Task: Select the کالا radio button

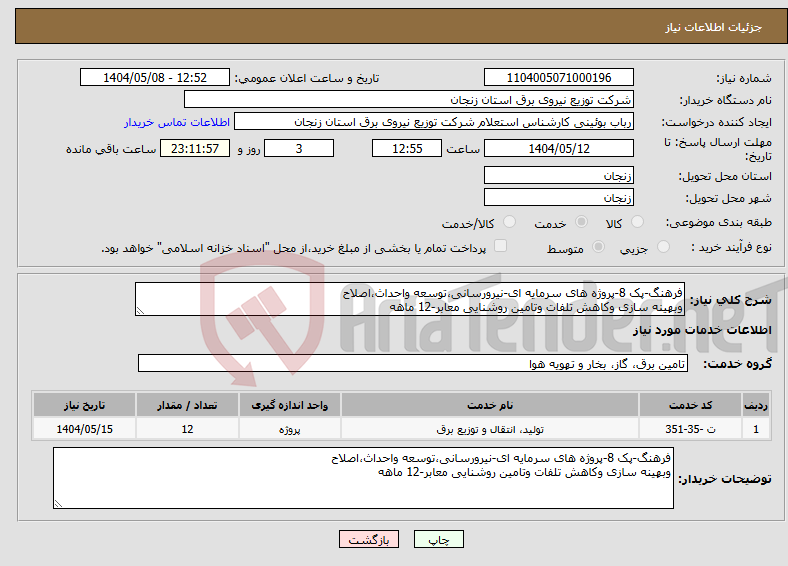Action: (x=637, y=222)
